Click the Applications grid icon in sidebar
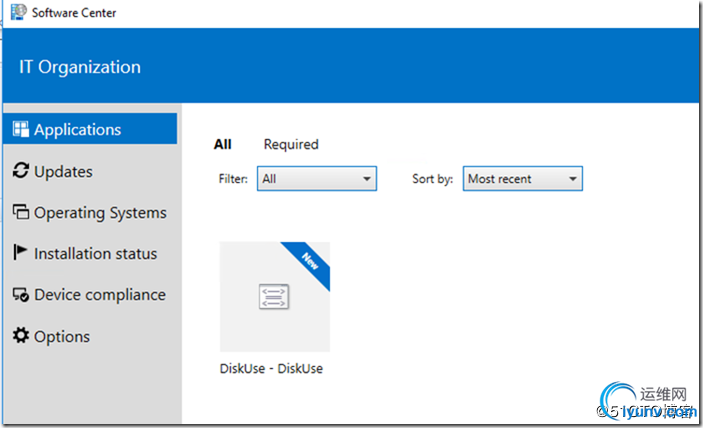This screenshot has height=428, width=703. [x=20, y=129]
